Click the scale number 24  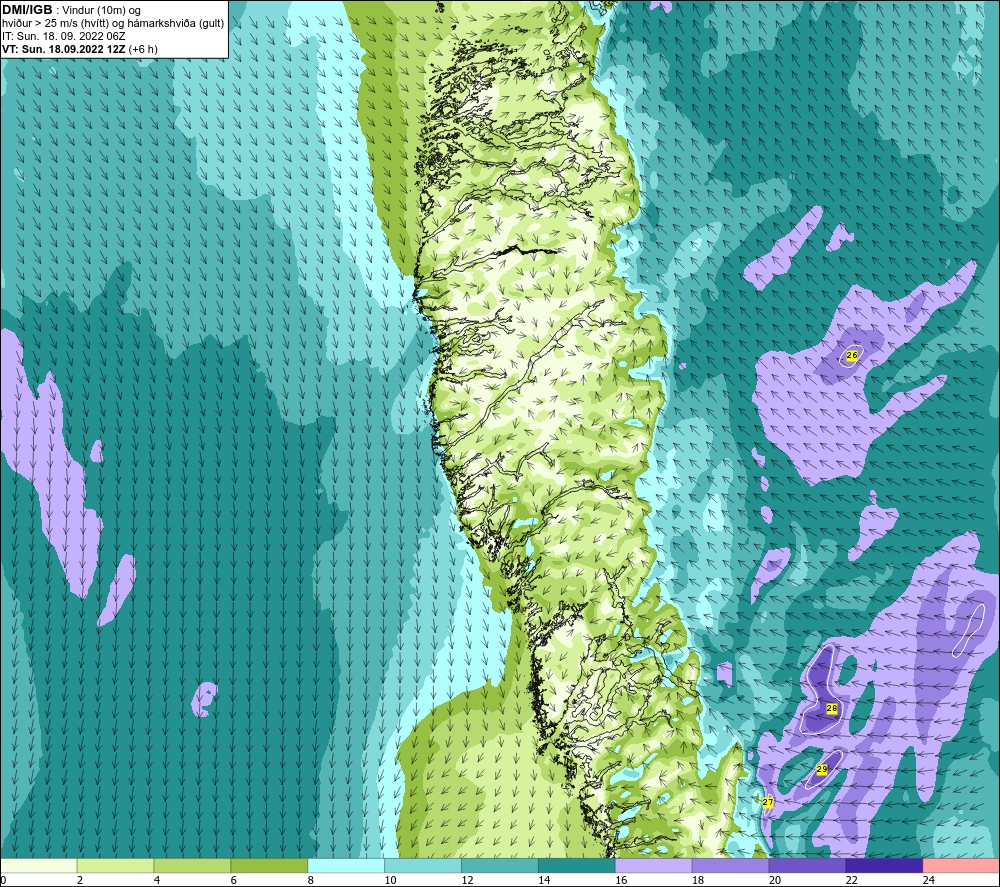coord(929,880)
